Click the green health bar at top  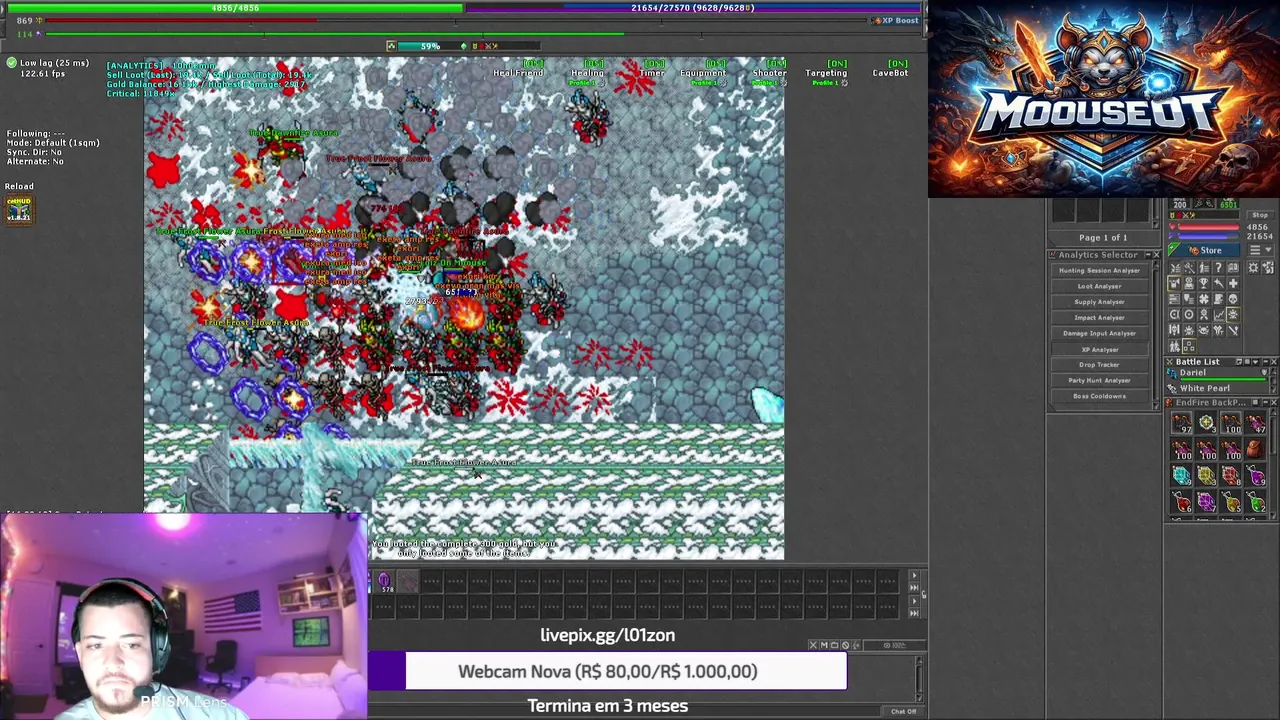point(235,8)
